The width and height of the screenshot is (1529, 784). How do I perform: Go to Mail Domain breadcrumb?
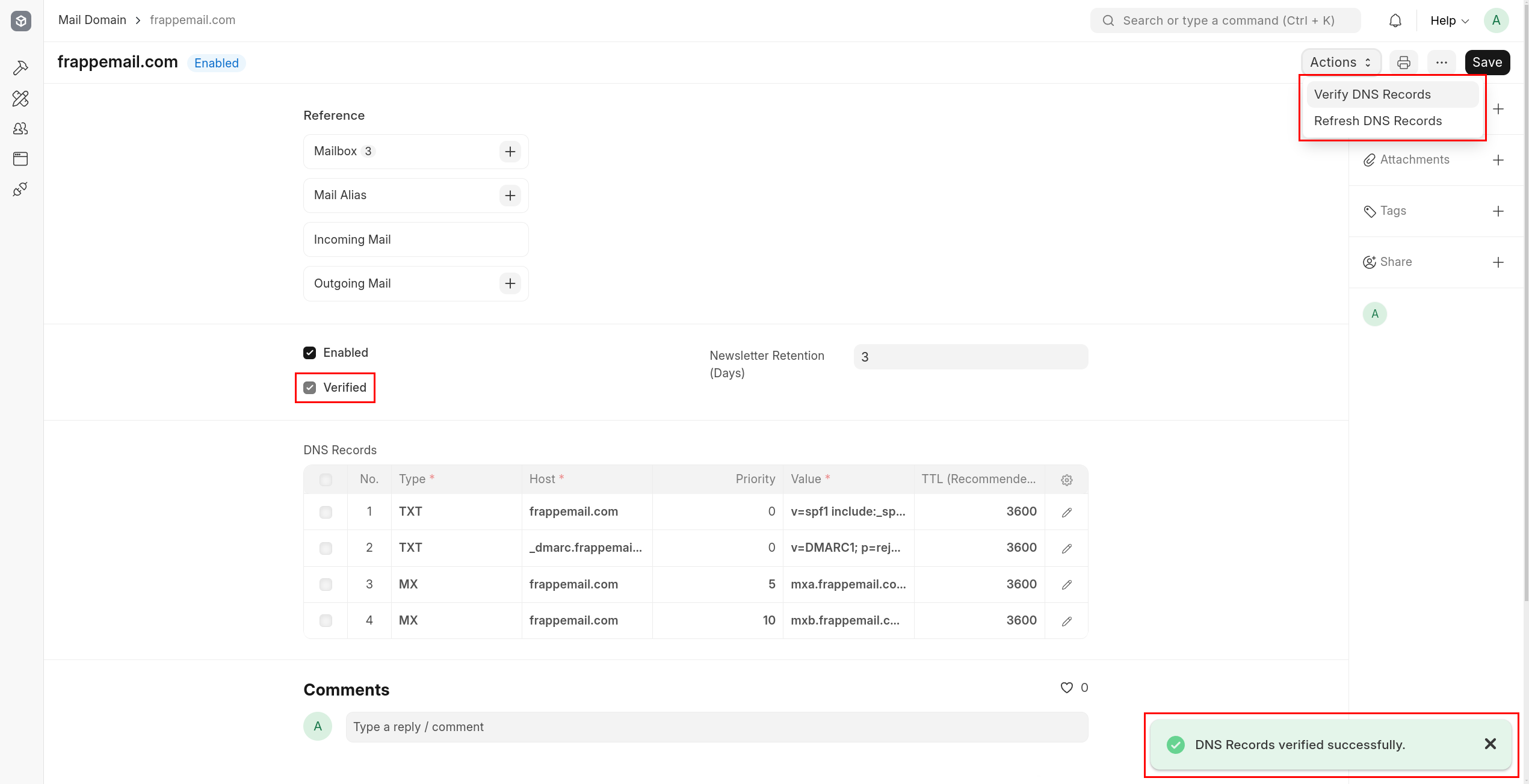92,20
